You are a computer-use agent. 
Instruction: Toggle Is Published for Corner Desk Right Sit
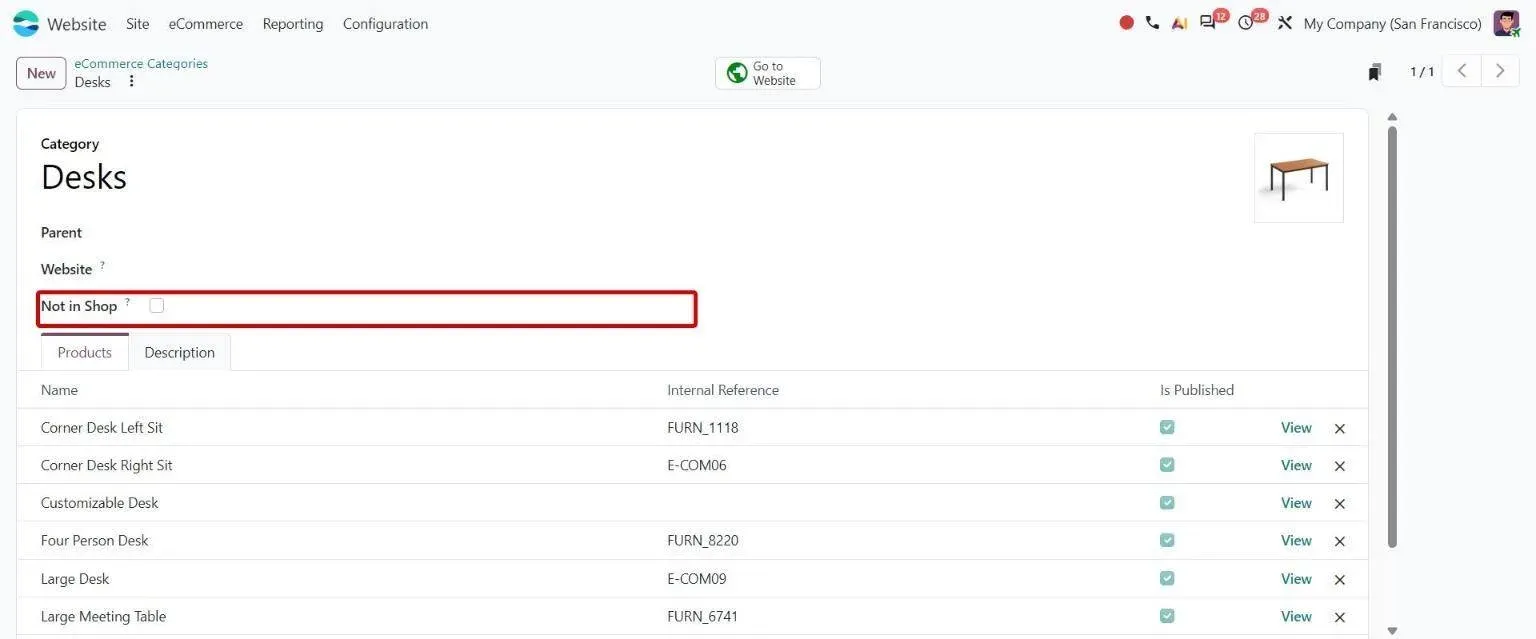coord(1167,465)
